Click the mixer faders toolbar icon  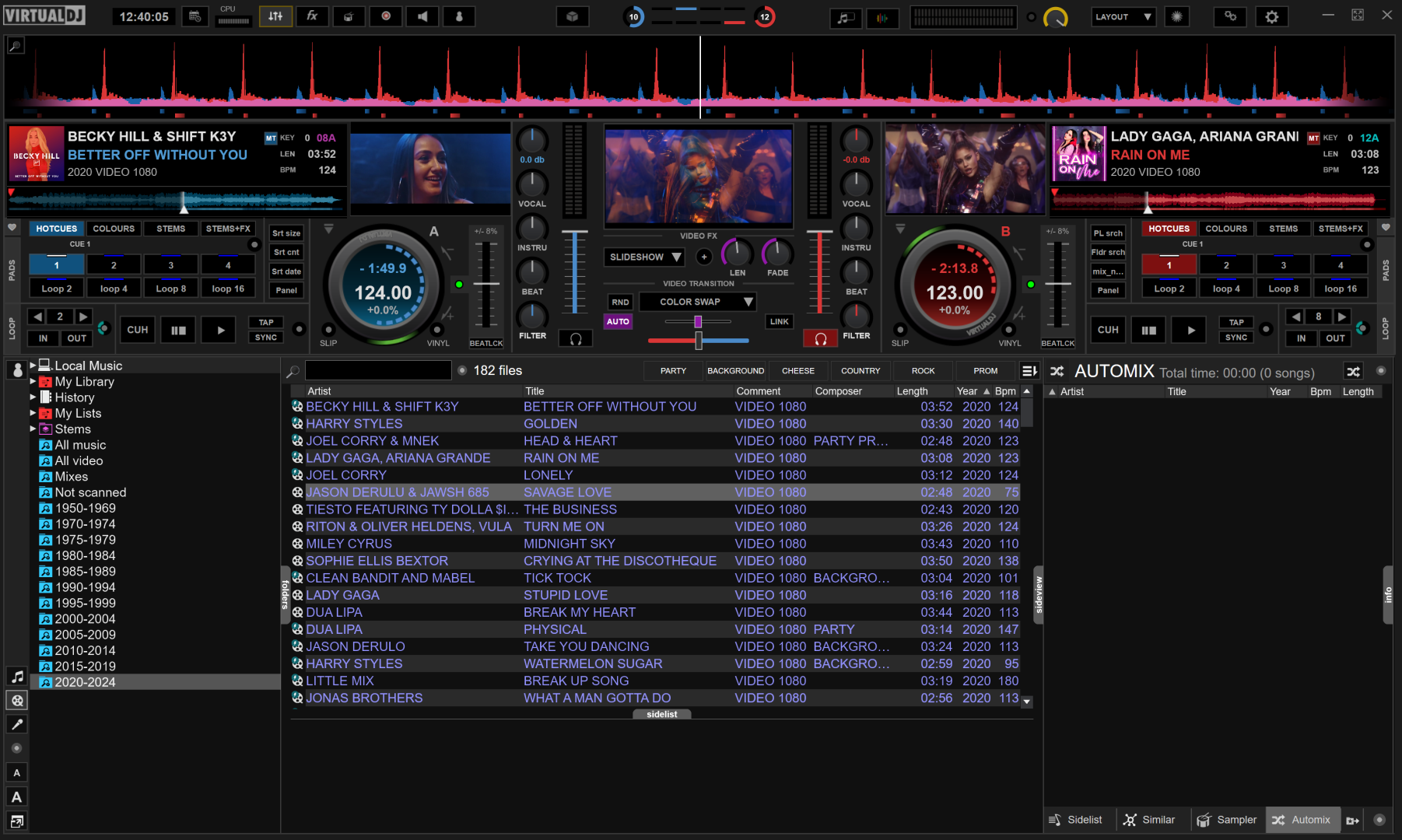point(275,16)
